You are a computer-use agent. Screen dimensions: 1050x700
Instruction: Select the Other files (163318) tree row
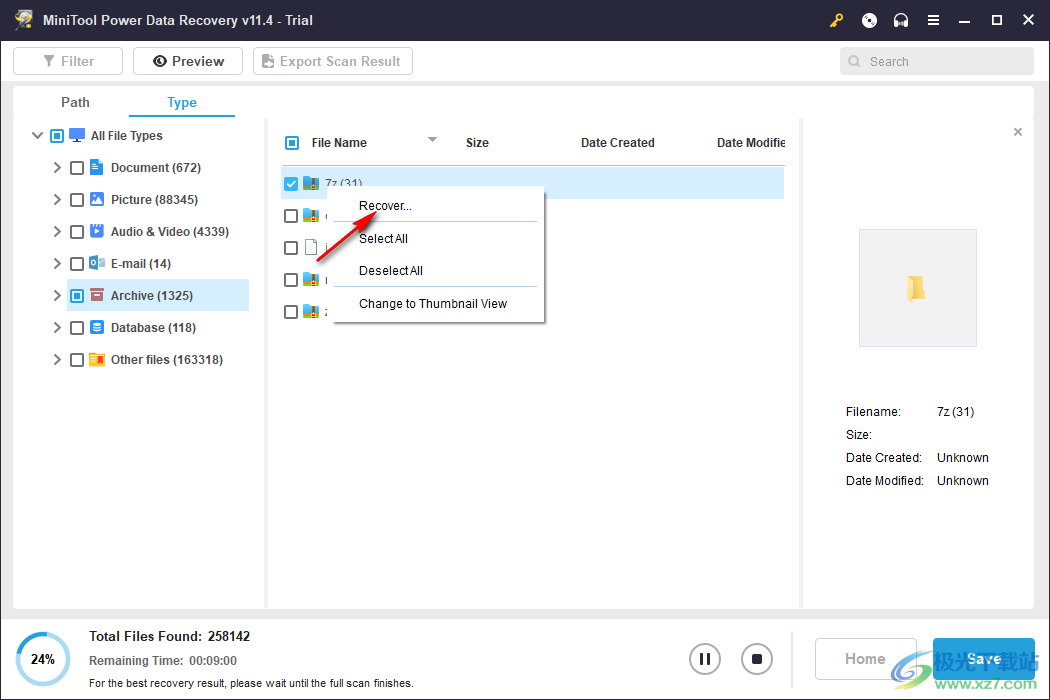[x=158, y=360]
